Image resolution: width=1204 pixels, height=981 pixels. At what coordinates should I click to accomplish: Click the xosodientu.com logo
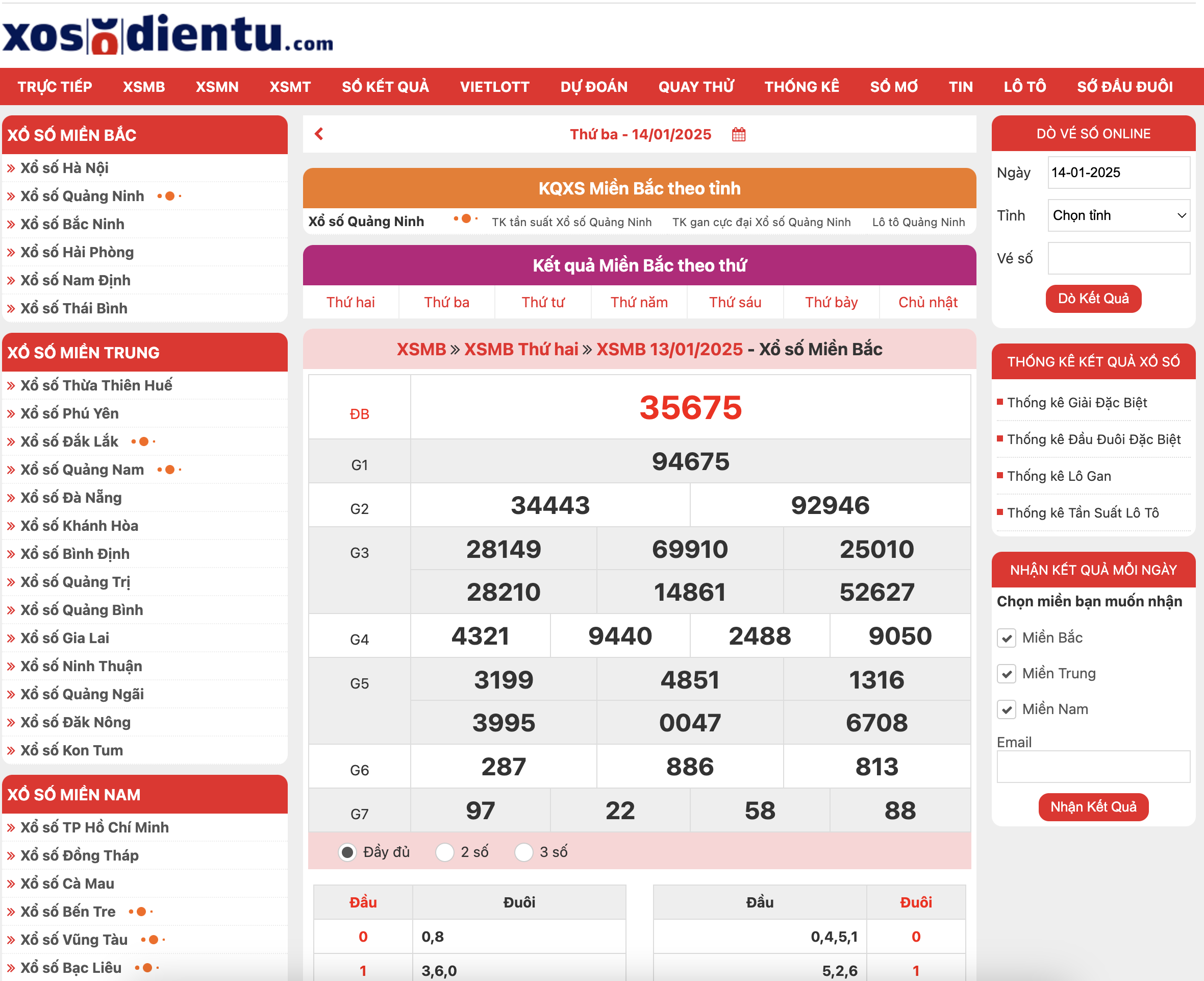168,34
